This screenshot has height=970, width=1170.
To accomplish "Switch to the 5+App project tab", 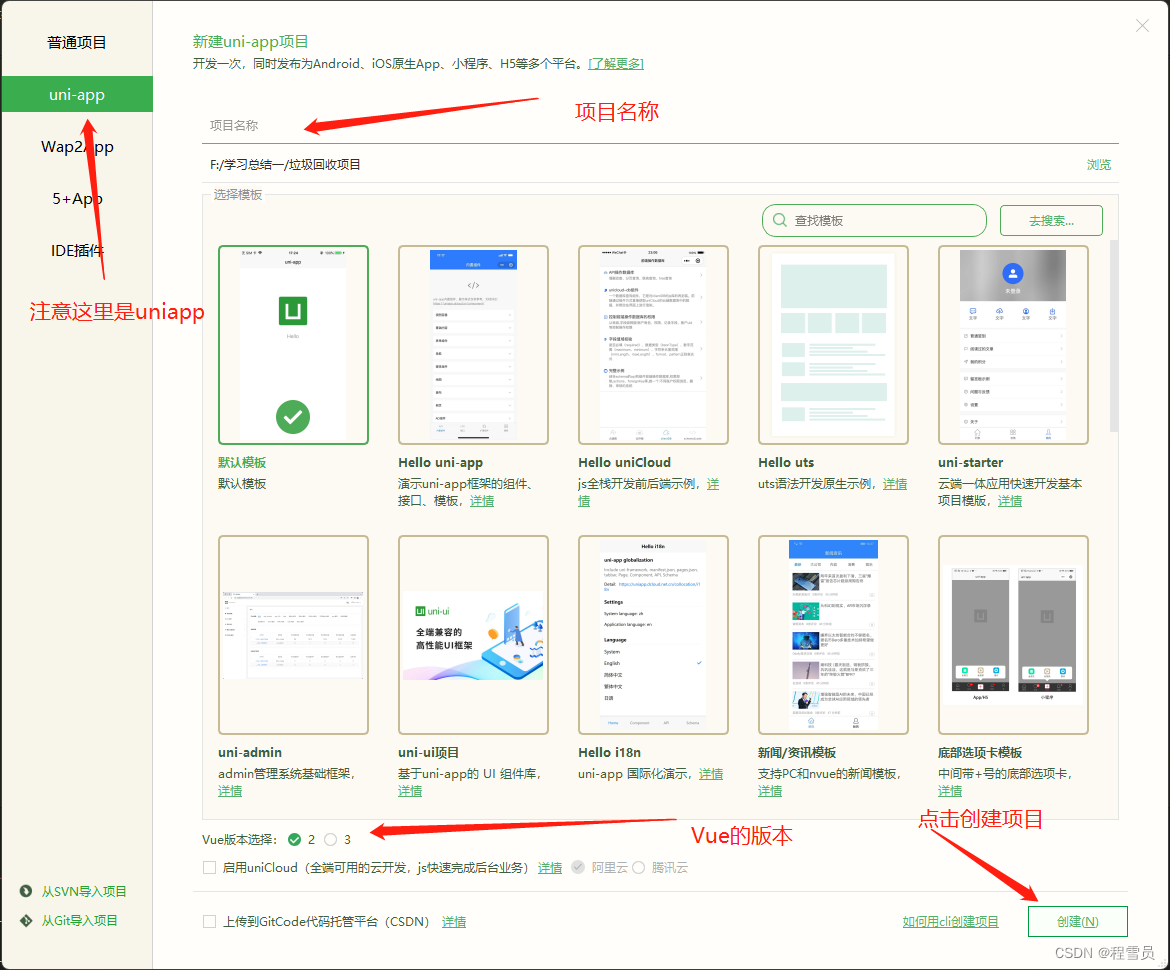I will tap(77, 198).
